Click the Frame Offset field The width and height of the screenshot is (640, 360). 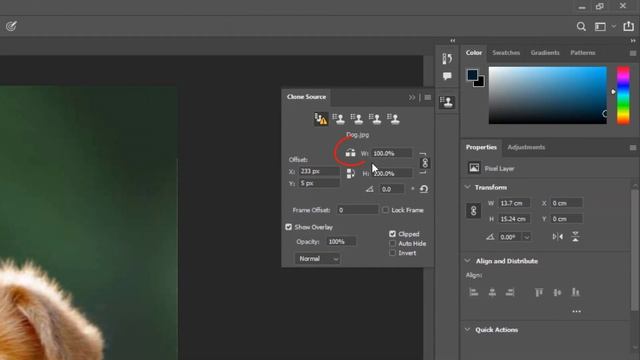point(358,210)
